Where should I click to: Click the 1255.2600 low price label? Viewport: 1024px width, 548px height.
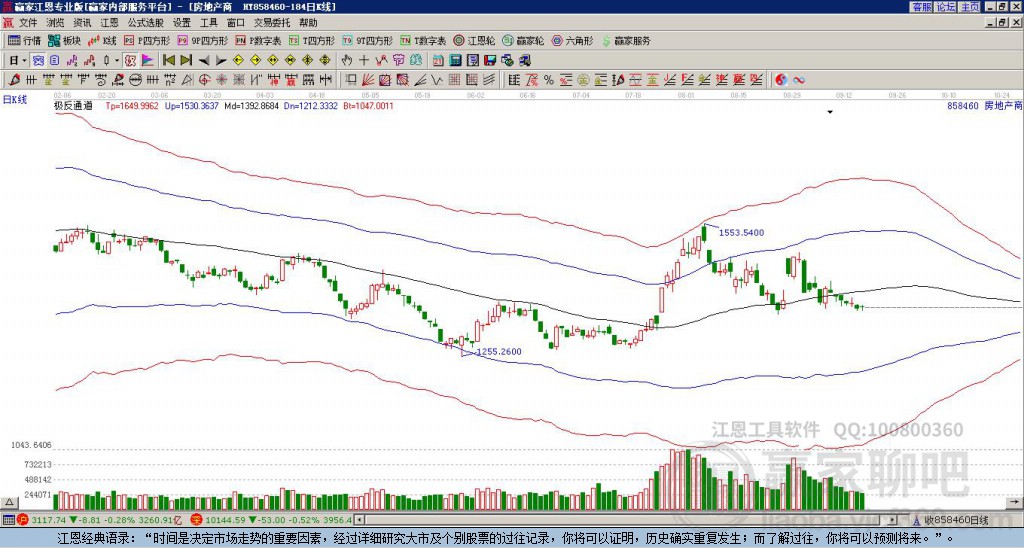tap(499, 351)
